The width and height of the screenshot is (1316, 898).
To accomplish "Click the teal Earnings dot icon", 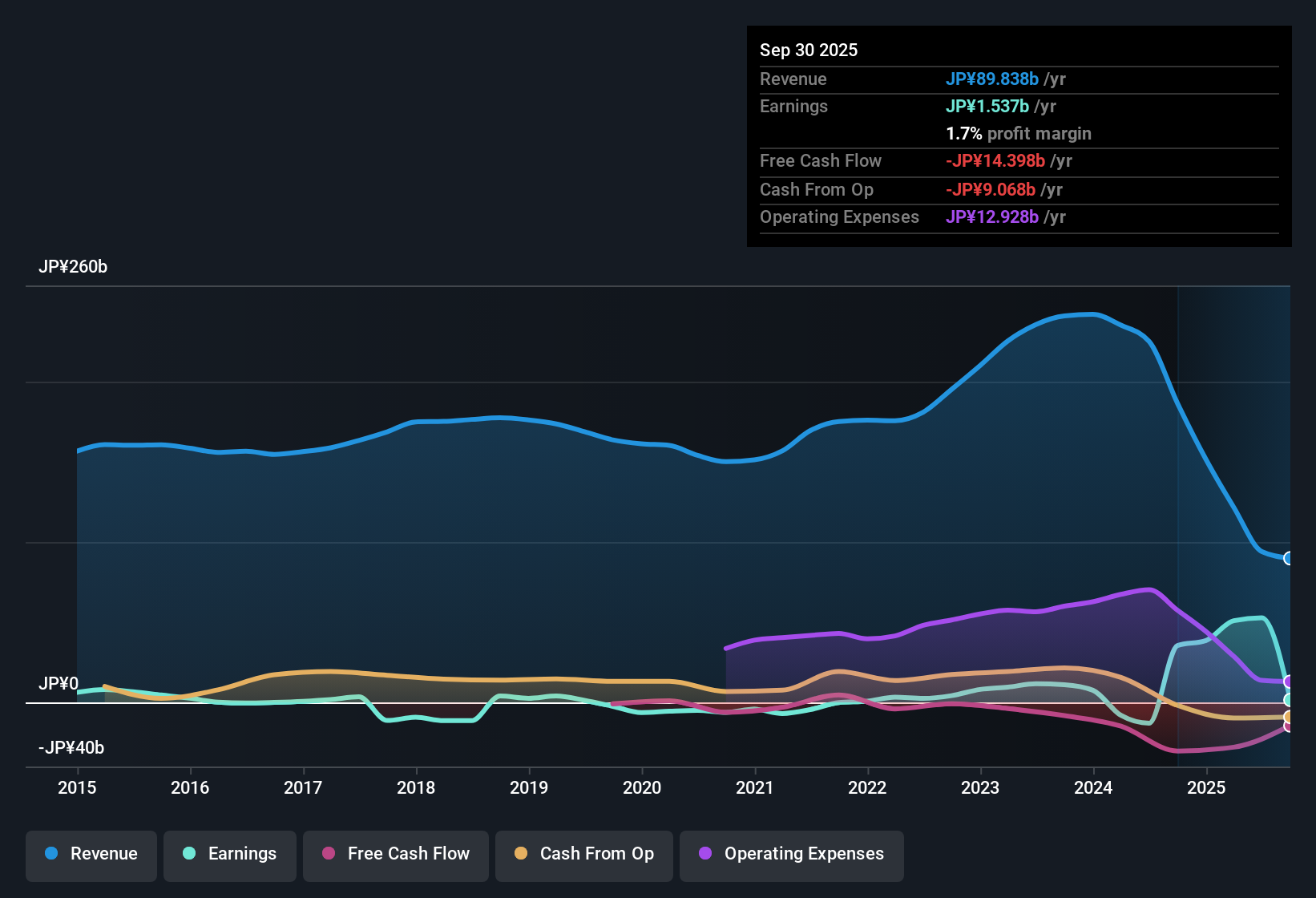I will click(x=189, y=854).
